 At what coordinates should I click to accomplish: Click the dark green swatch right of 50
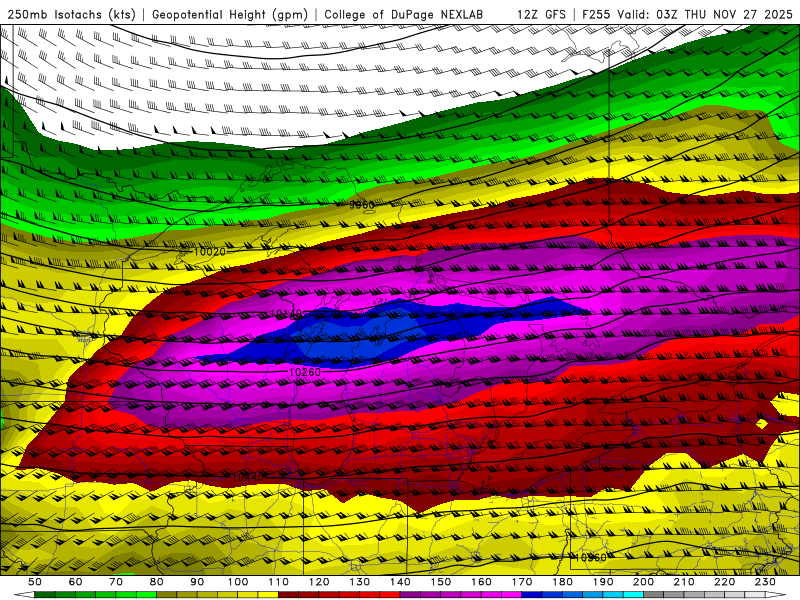tap(45, 595)
